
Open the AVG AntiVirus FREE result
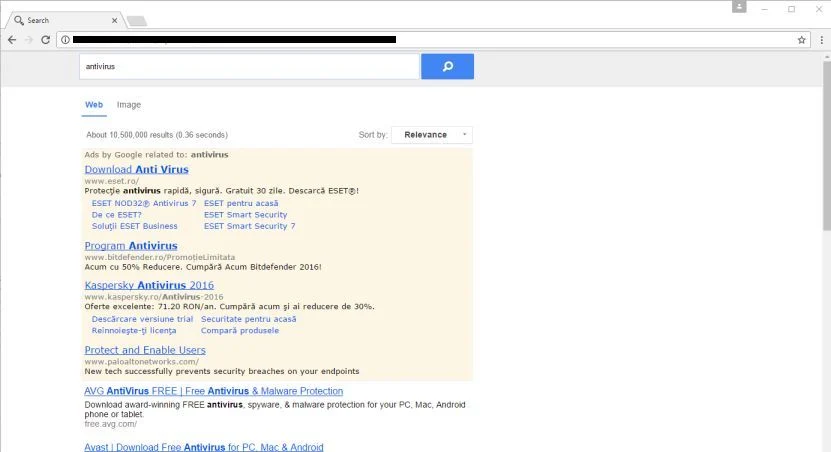(214, 391)
